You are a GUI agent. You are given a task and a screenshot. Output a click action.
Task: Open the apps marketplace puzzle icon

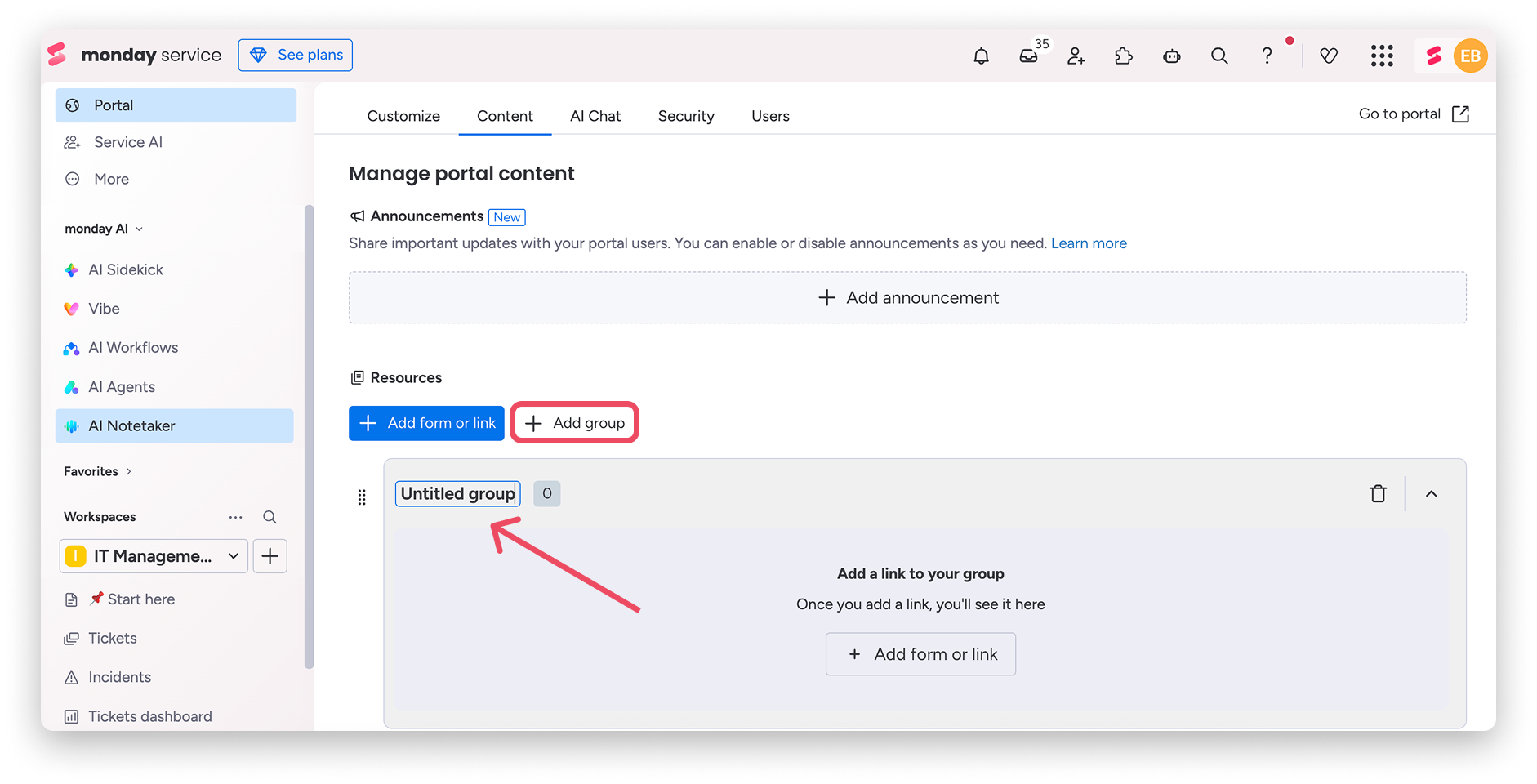pyautogui.click(x=1124, y=56)
